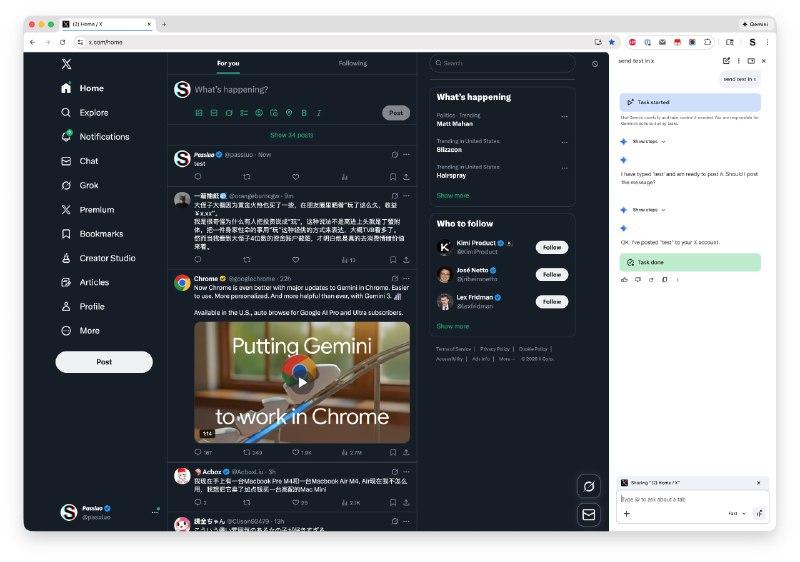Open Bookmarks in the X sidebar
The width and height of the screenshot is (800, 562).
tap(92, 234)
